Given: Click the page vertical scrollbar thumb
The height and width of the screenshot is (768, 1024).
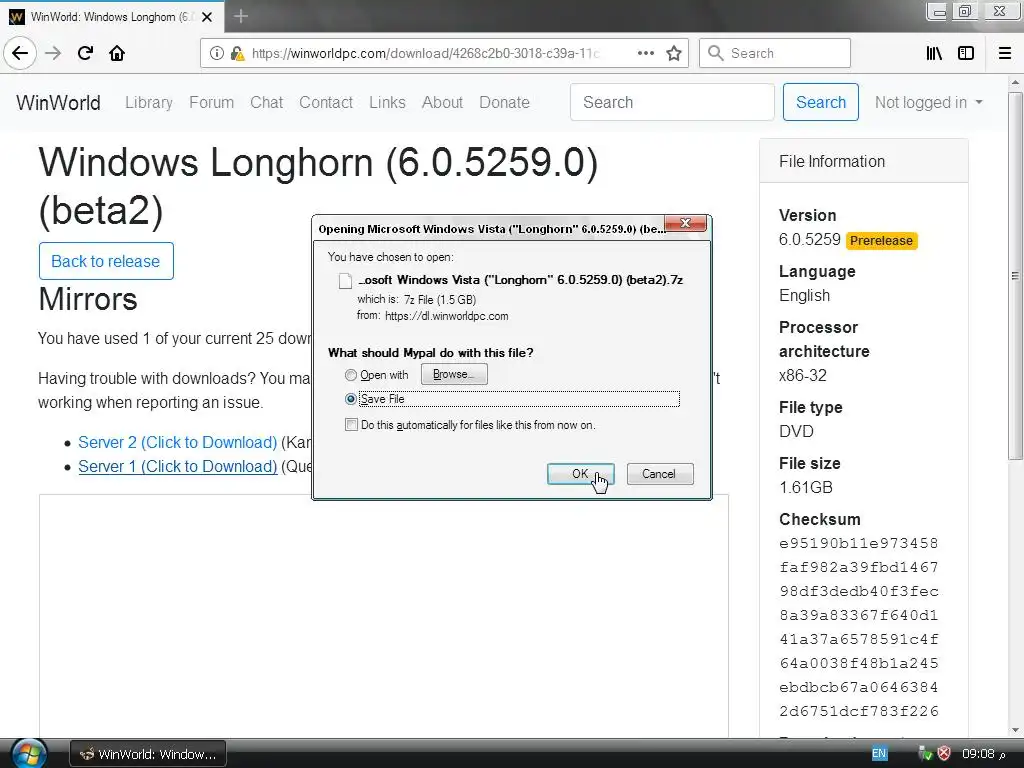Looking at the screenshot, I should coord(1015,276).
